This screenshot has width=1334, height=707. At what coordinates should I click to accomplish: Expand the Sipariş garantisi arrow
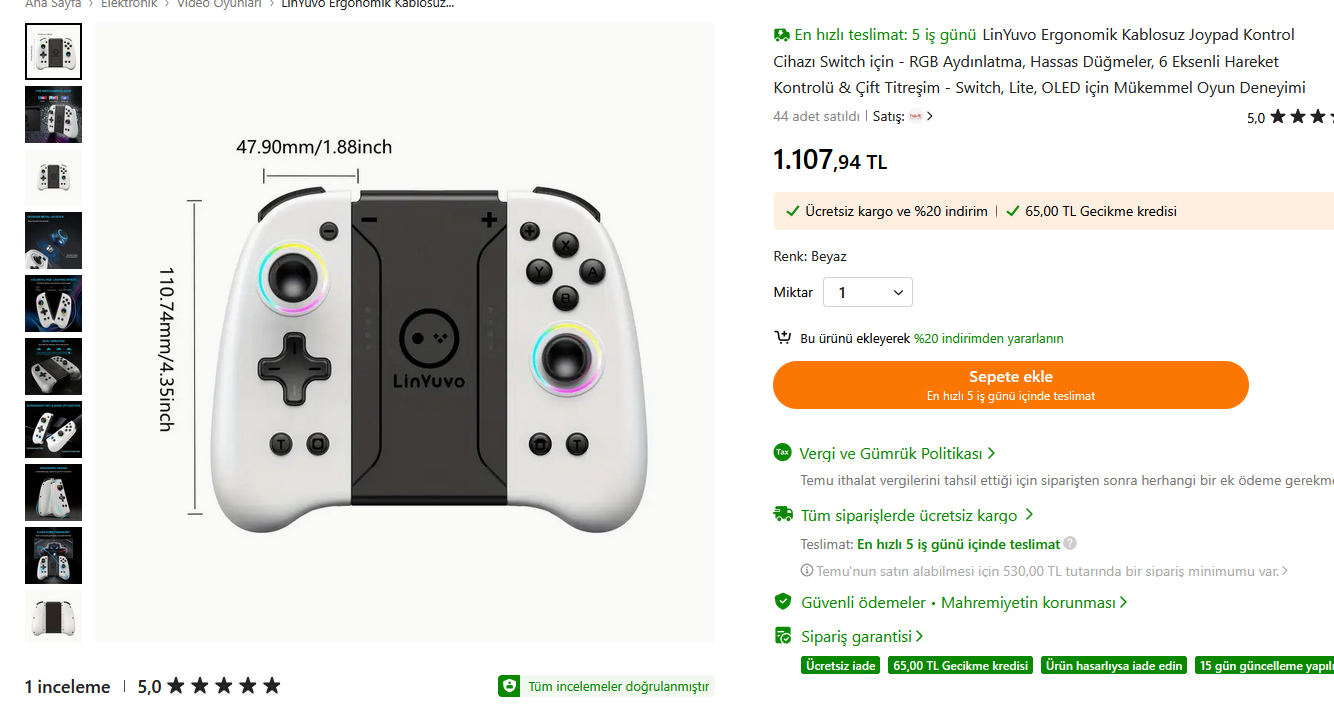919,636
